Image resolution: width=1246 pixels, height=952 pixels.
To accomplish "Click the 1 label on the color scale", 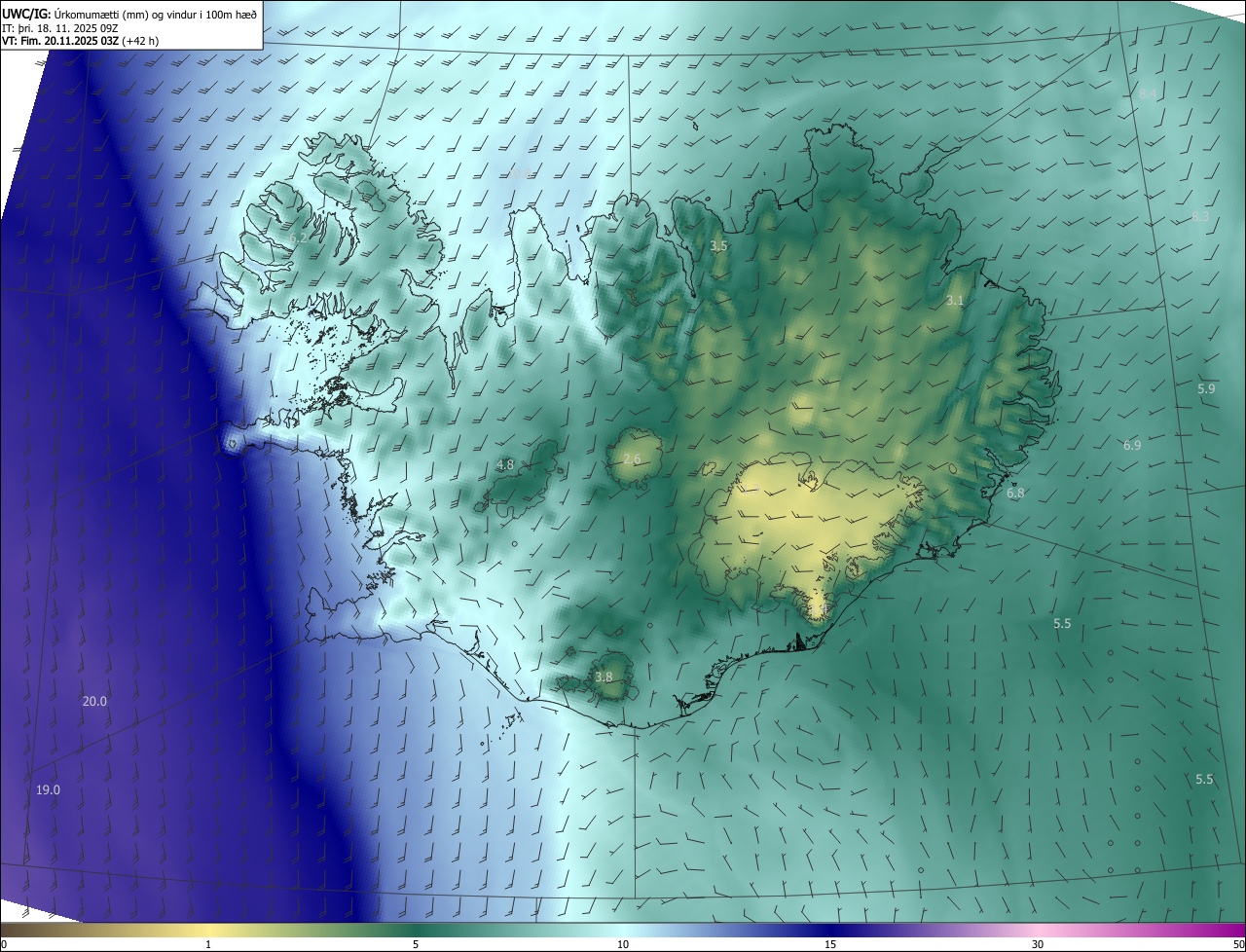I will [208, 944].
